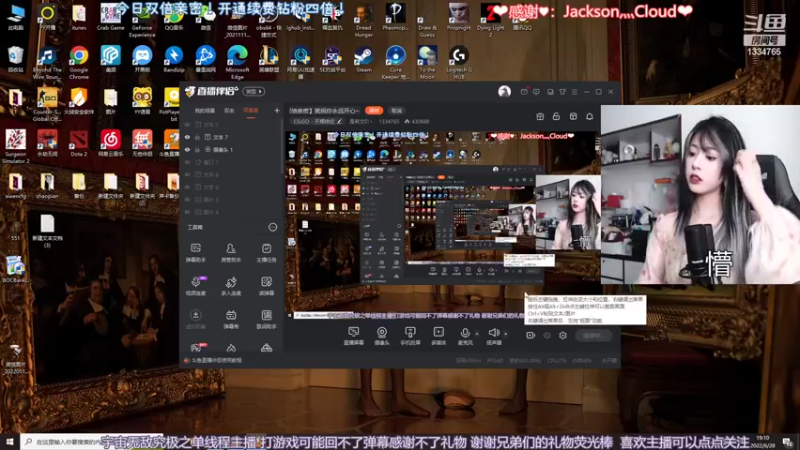Screen dimensions: 800x450
Task: Click the start streaming button
Action: pyautogui.click(x=593, y=336)
